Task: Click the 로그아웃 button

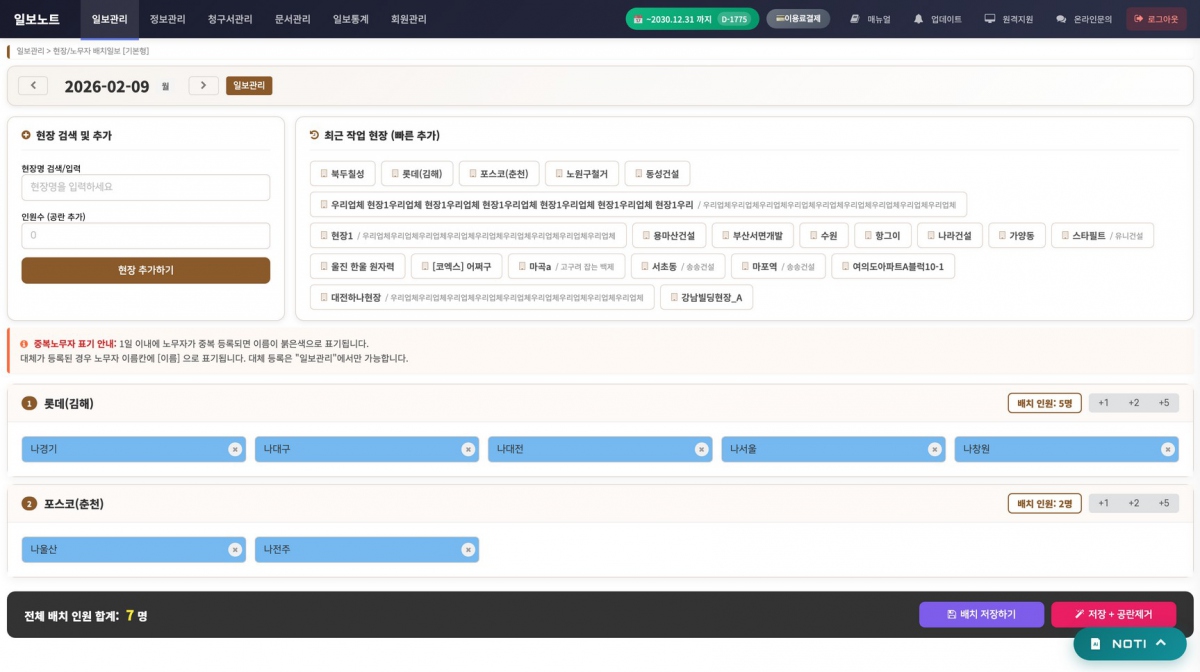Action: pos(1156,19)
